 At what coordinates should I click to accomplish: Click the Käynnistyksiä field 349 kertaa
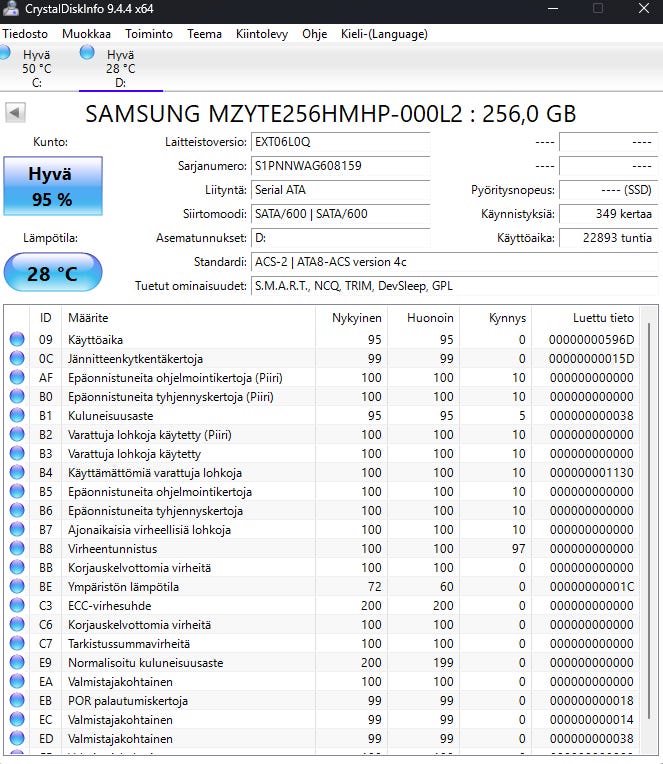coord(608,214)
